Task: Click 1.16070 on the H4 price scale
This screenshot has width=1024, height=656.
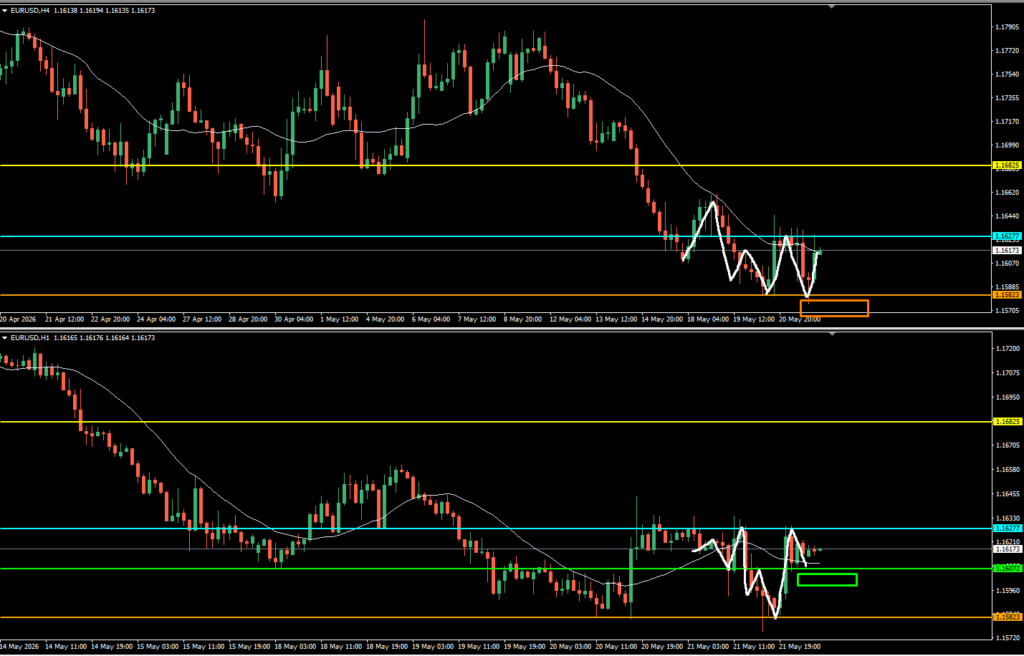Action: pyautogui.click(x=1007, y=263)
